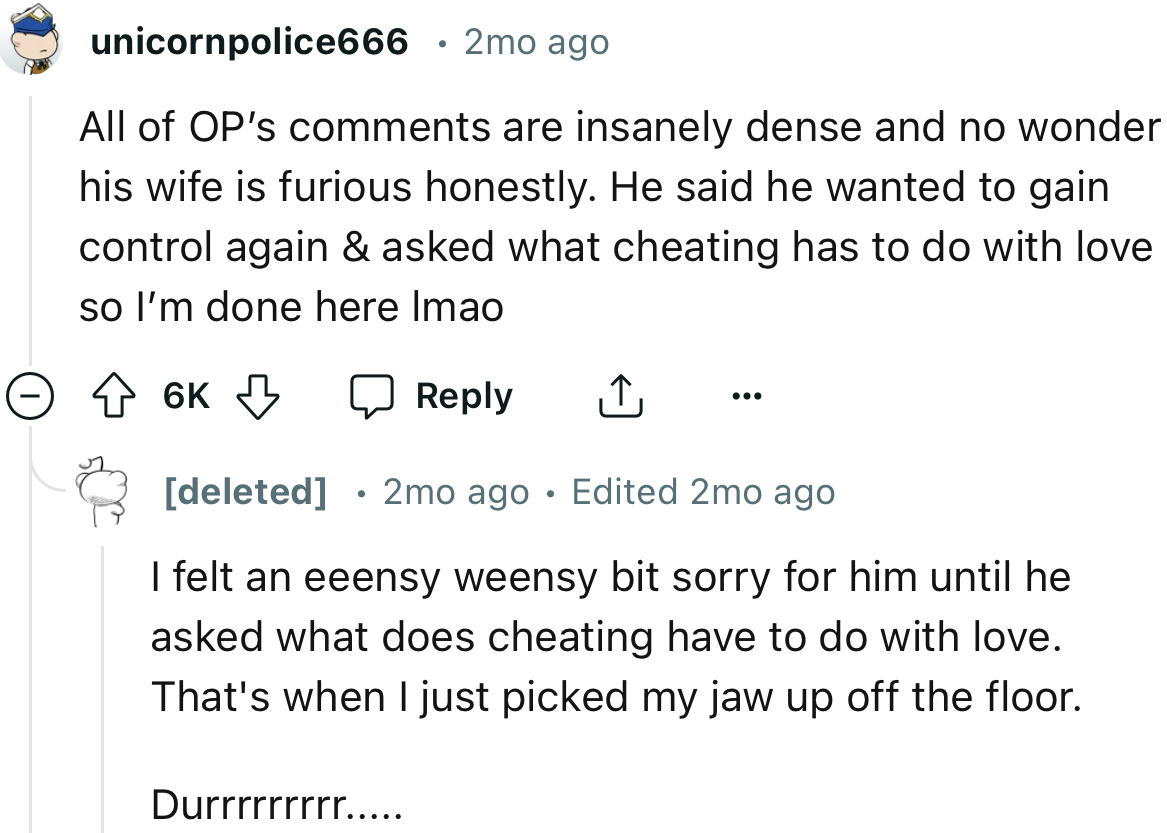Open unicornpolice666's profile via their username

tap(248, 41)
